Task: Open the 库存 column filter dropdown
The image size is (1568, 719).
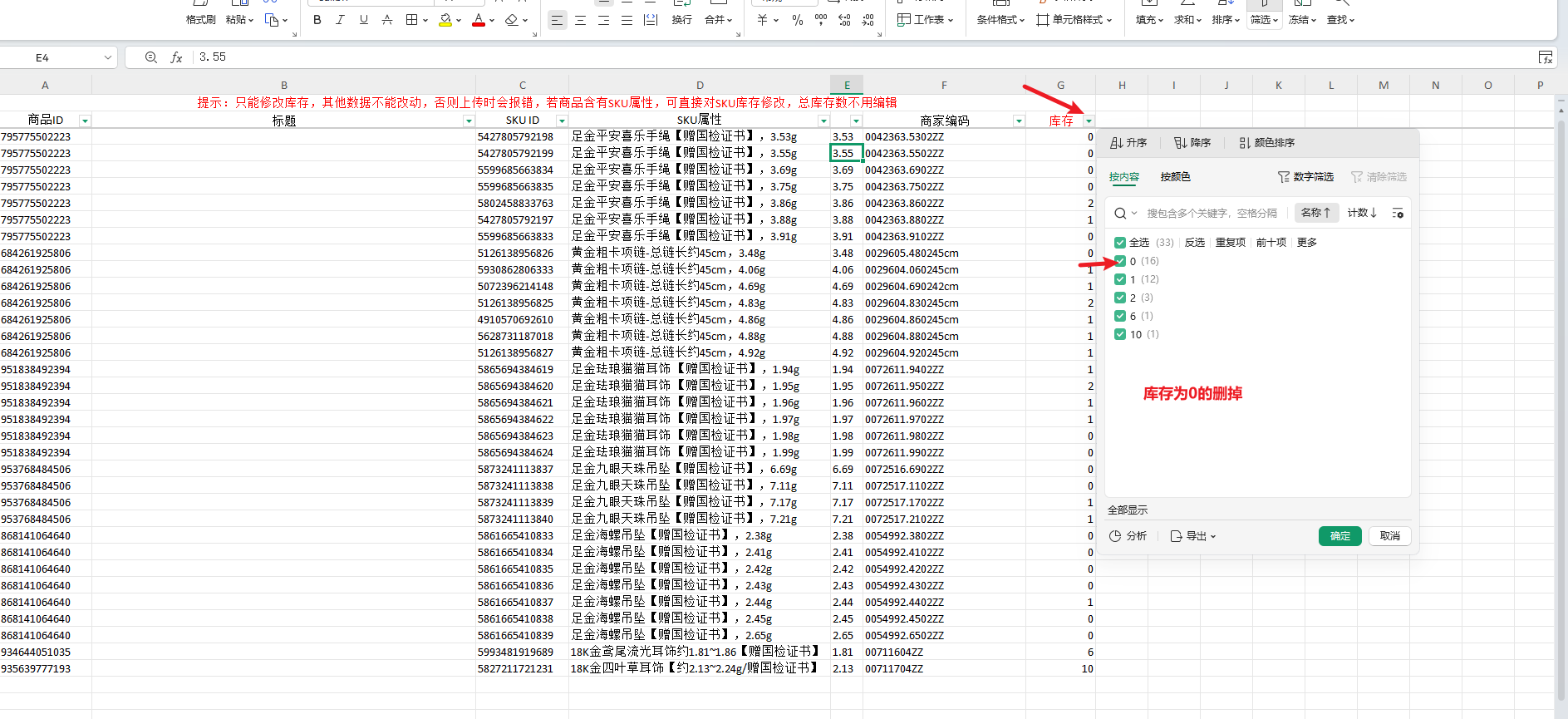Action: tap(1089, 121)
